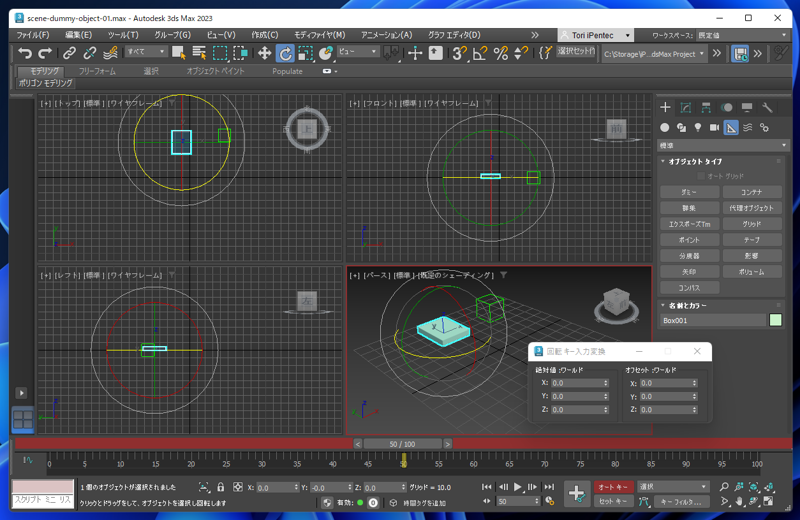This screenshot has height=520, width=800.
Task: Open the 標準 helper category dropdown
Action: pyautogui.click(x=723, y=145)
